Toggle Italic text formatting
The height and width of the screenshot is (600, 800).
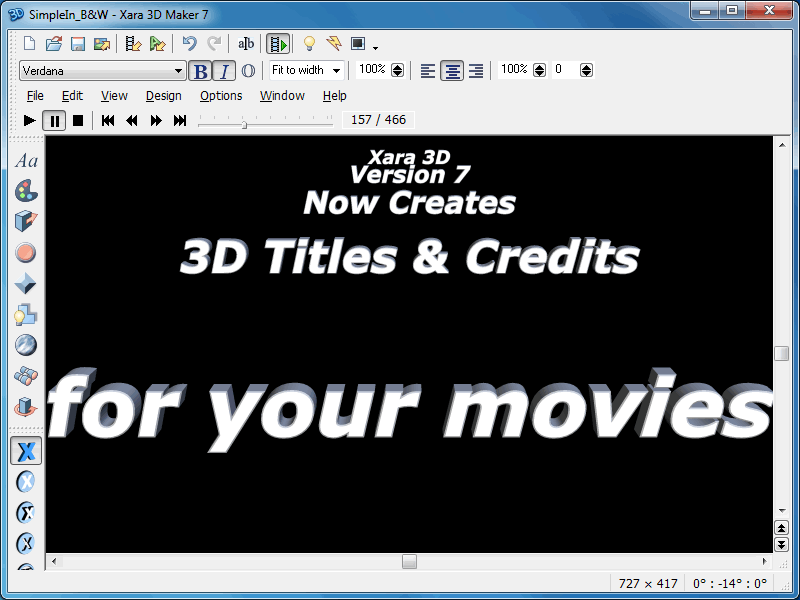point(224,71)
